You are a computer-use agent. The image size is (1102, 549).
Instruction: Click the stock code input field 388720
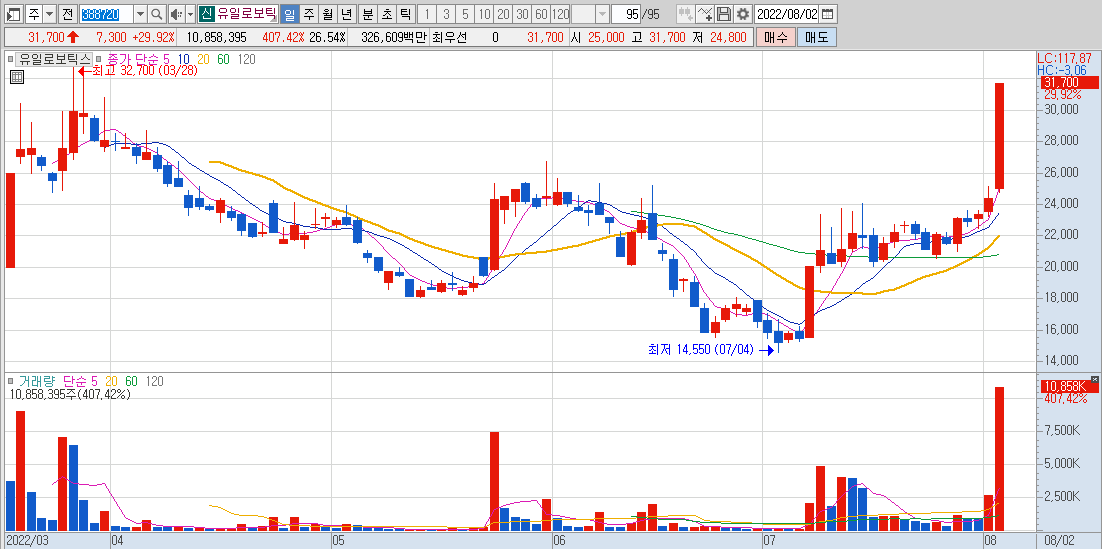point(105,14)
